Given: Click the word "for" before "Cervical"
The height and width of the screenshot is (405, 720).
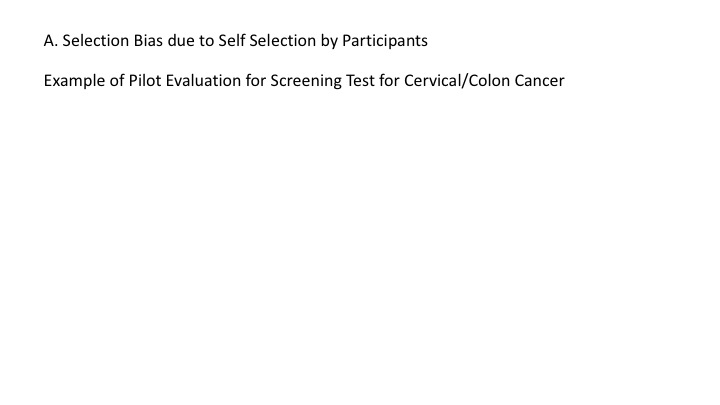Looking at the screenshot, I should [x=389, y=81].
